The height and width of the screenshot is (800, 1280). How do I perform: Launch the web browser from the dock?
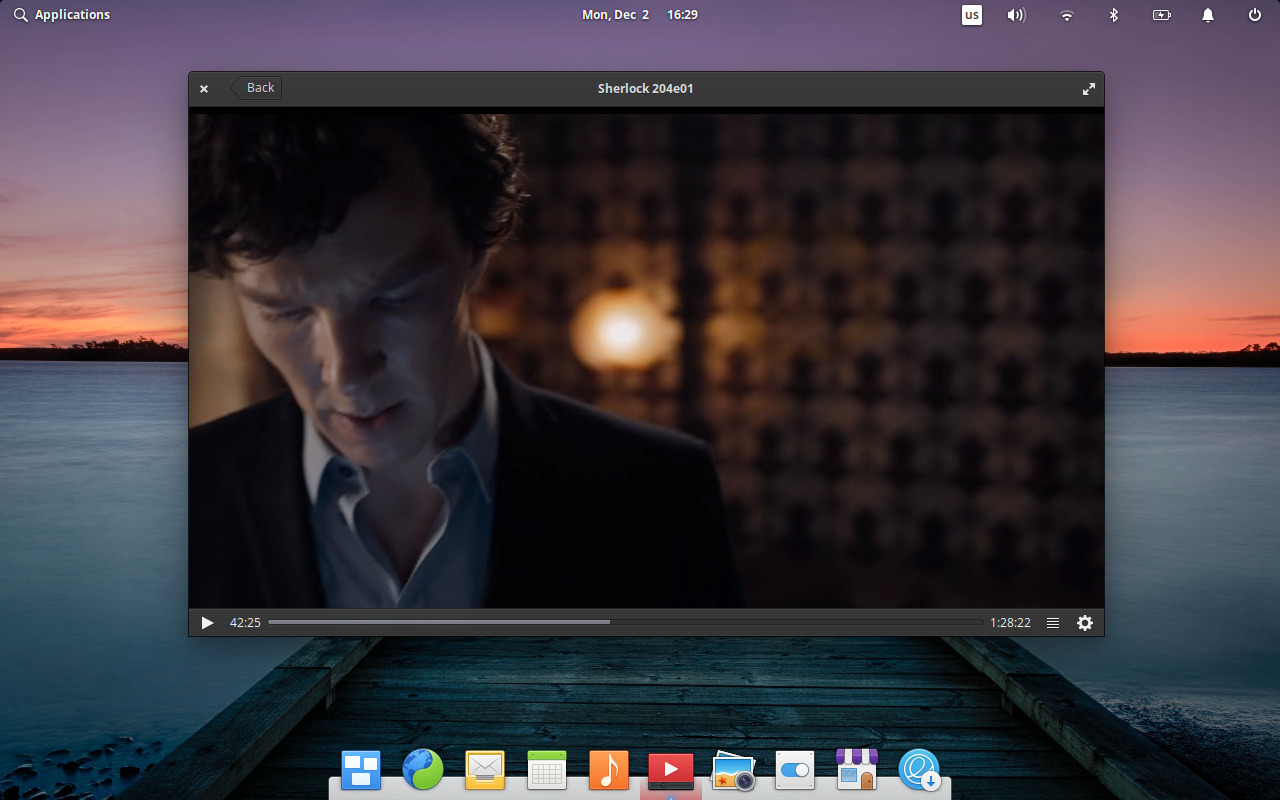click(423, 770)
